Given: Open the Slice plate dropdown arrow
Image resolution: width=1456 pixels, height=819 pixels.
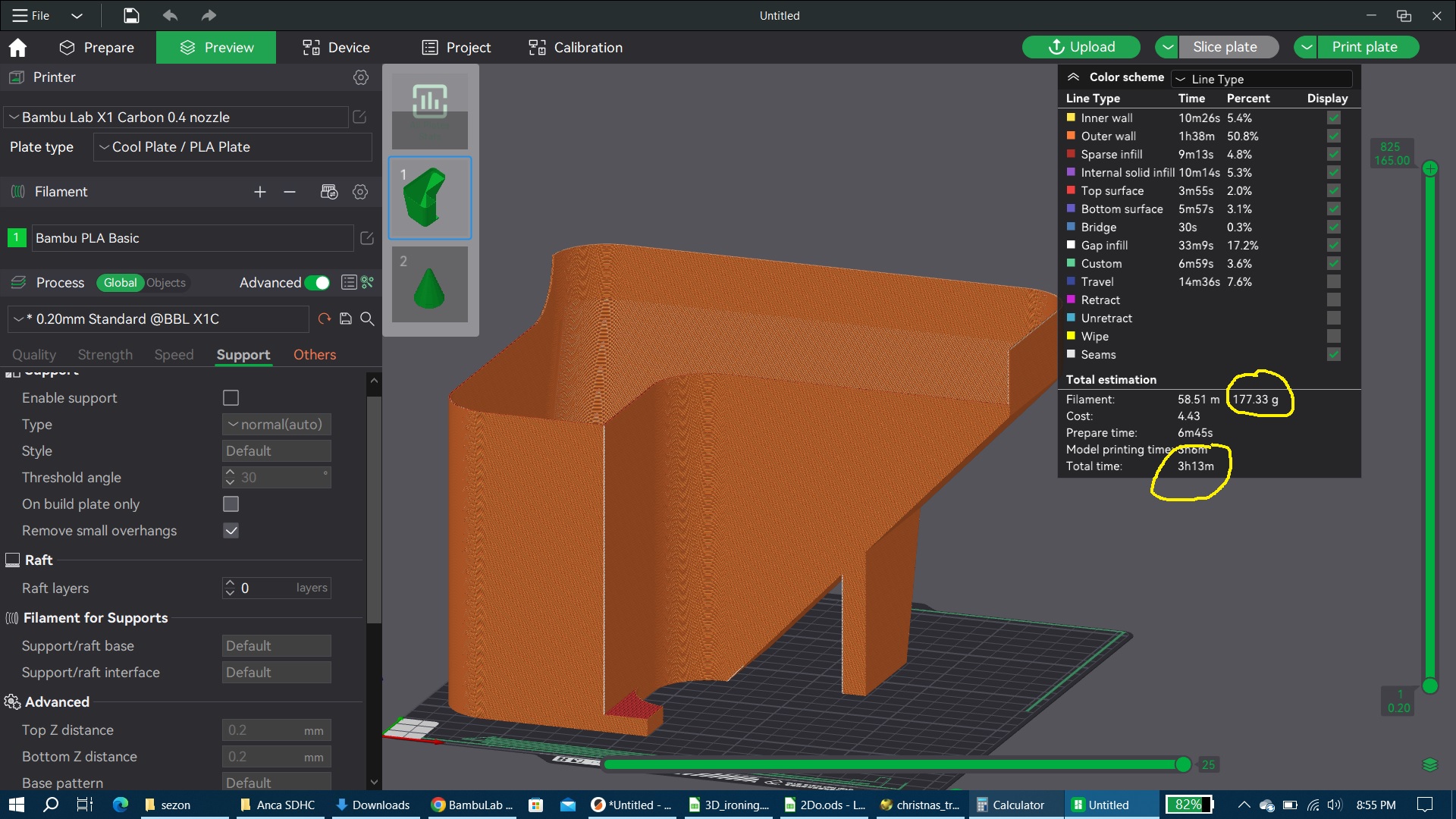Looking at the screenshot, I should click(x=1168, y=47).
